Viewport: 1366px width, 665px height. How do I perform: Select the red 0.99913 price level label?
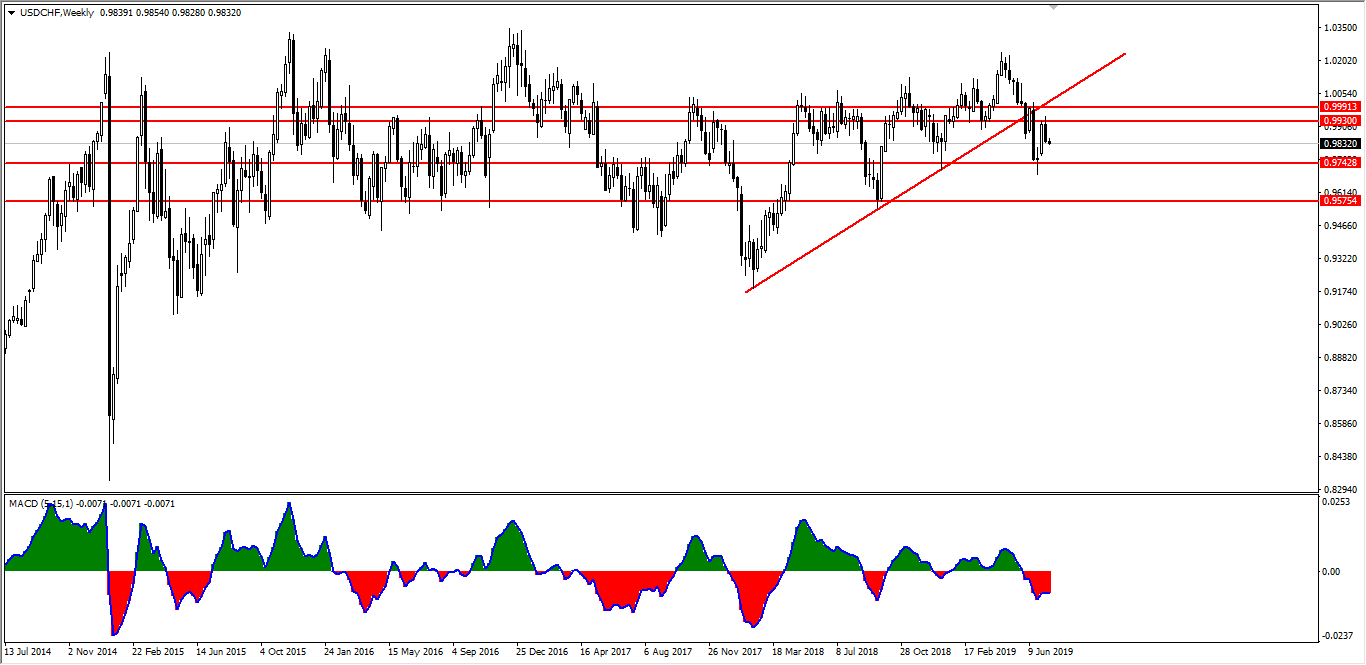(x=1339, y=106)
